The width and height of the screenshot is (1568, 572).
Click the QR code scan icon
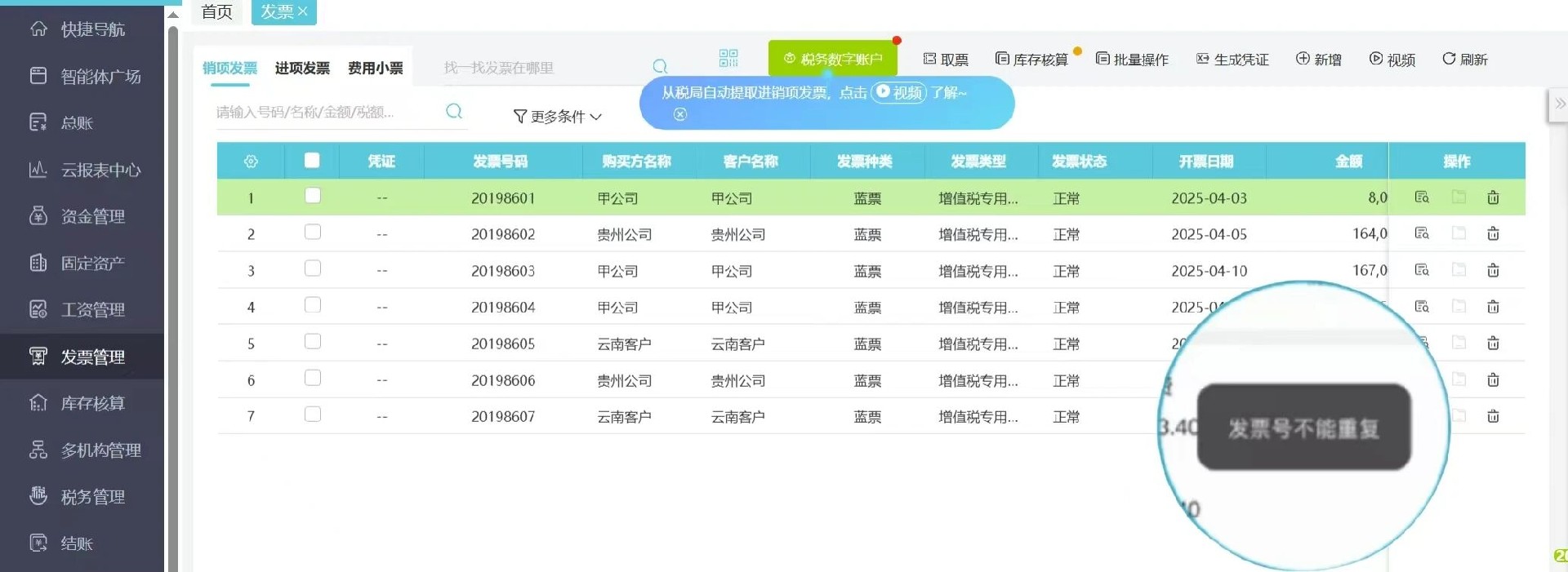(728, 58)
